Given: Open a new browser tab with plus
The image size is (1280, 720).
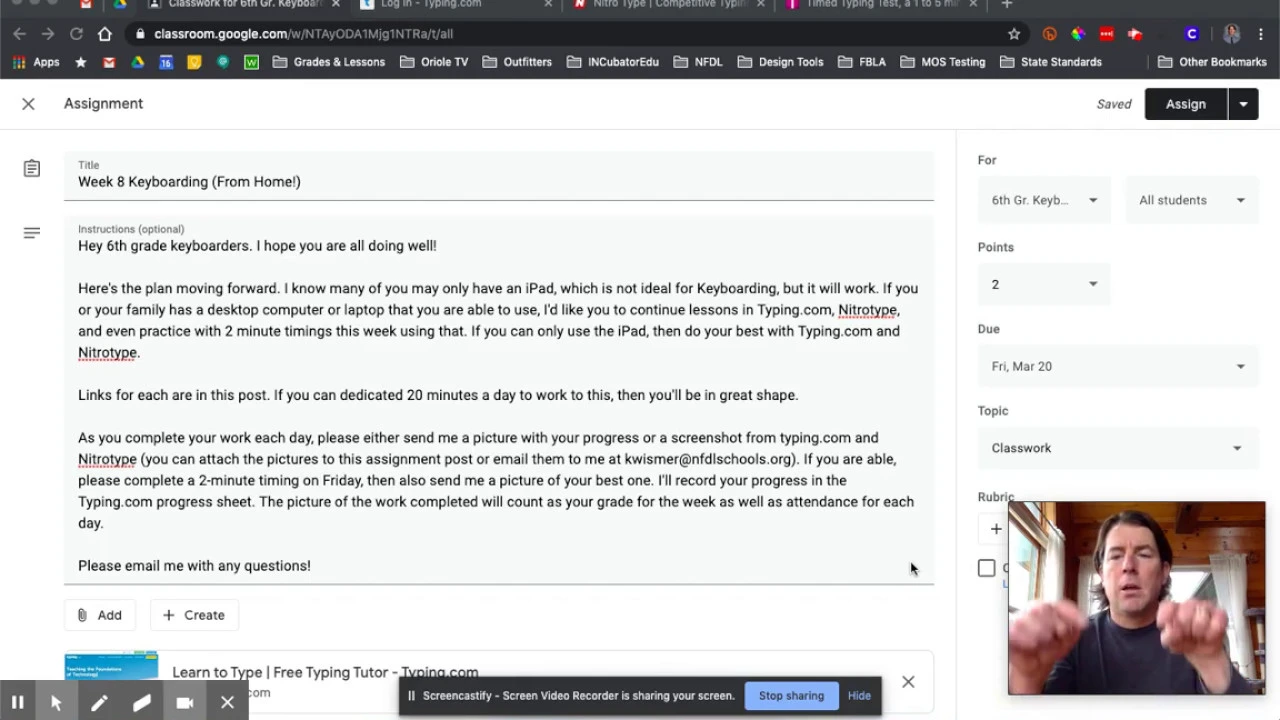Looking at the screenshot, I should tap(1007, 4).
